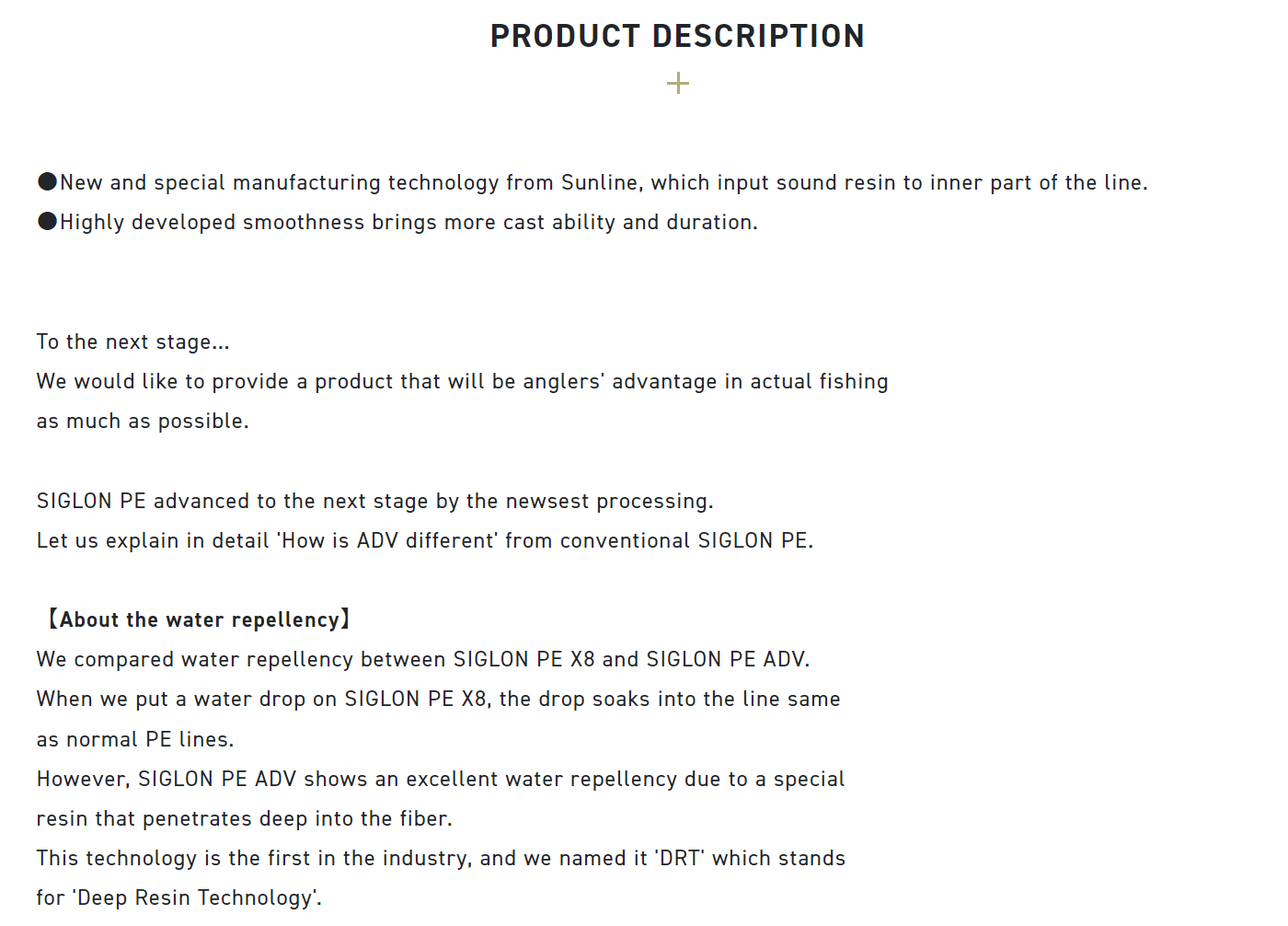1288x926 pixels.
Task: Click the sentence starting 'SIGLON PE advanced'
Action: 375,501
